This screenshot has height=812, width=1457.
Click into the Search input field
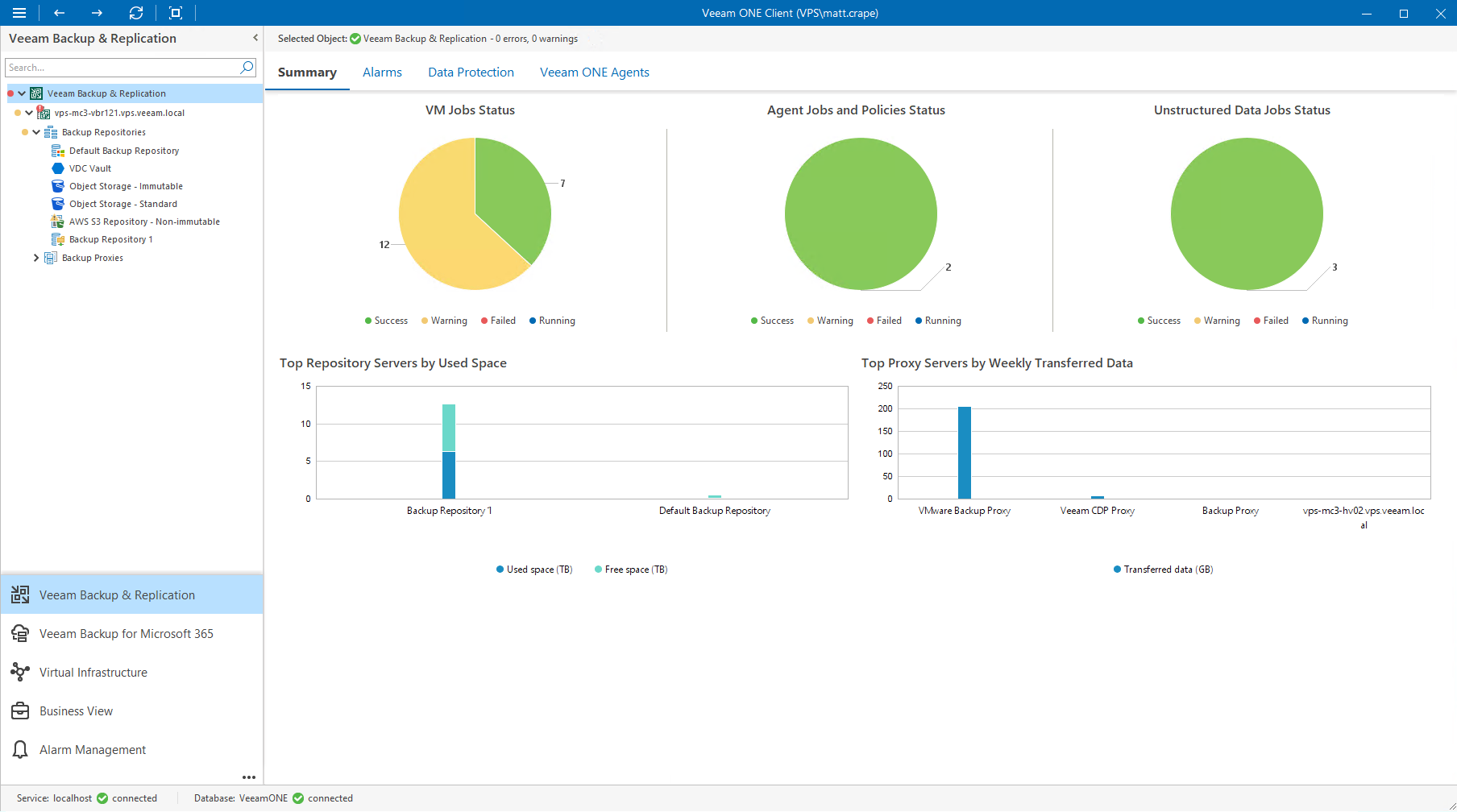tap(121, 68)
